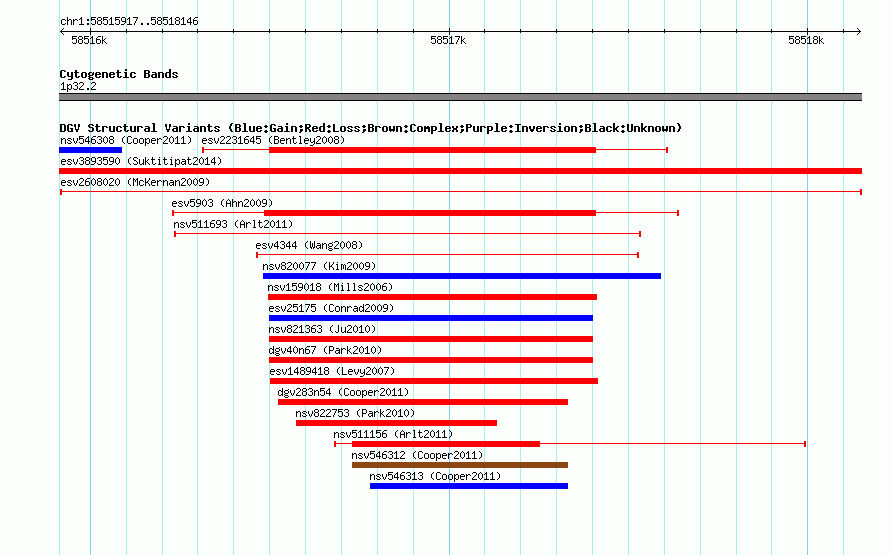Click the nsv546308 (Cooper2011) blue gain bar
Screen dimensions: 890x555
[x=90, y=150]
